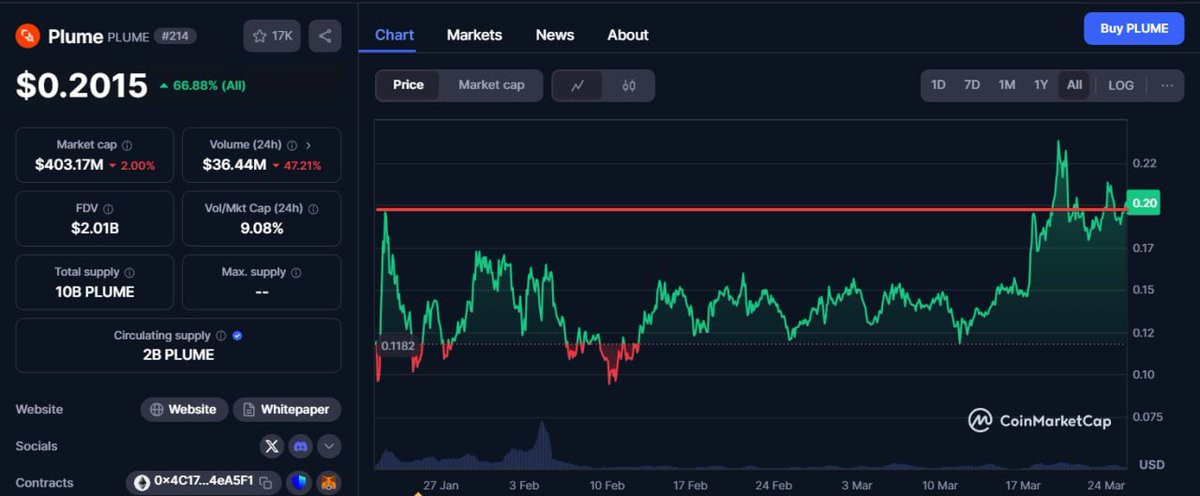This screenshot has height=496, width=1200.
Task: Click the CoinMarketCap watermark logo
Action: click(1039, 421)
